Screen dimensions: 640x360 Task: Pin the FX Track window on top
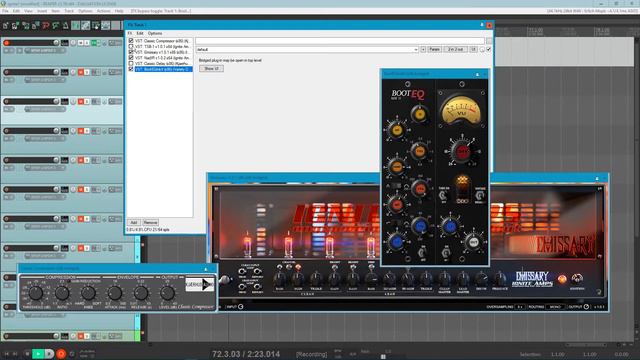pyautogui.click(x=482, y=25)
